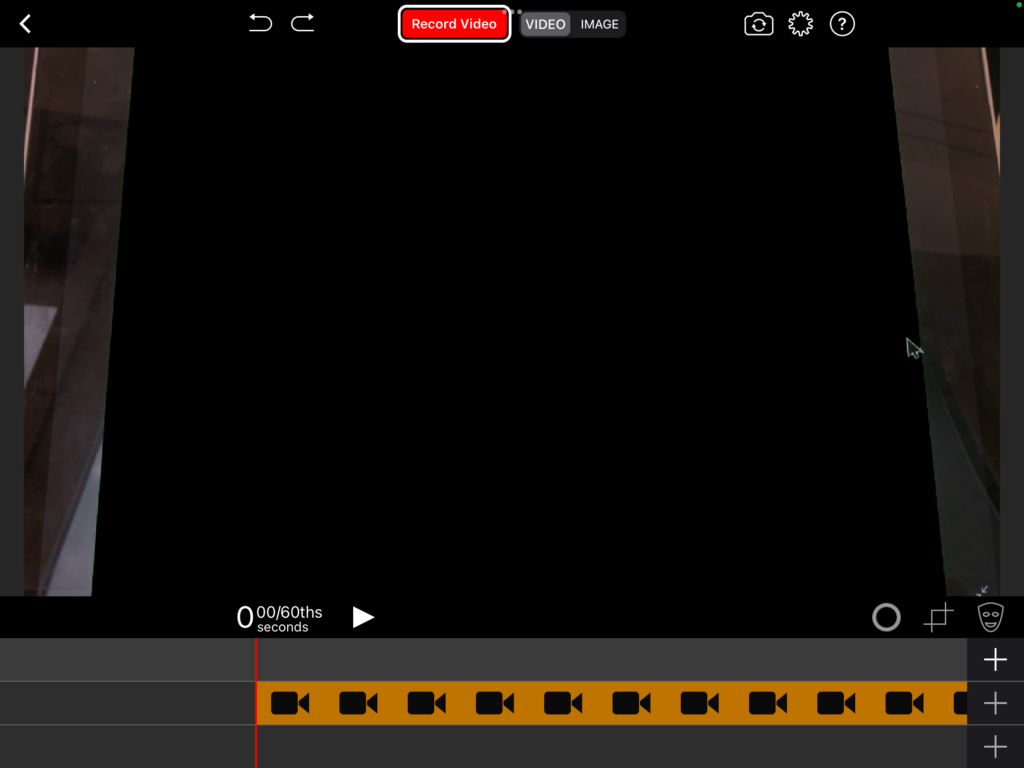
Task: Play the timeline preview
Action: [364, 617]
